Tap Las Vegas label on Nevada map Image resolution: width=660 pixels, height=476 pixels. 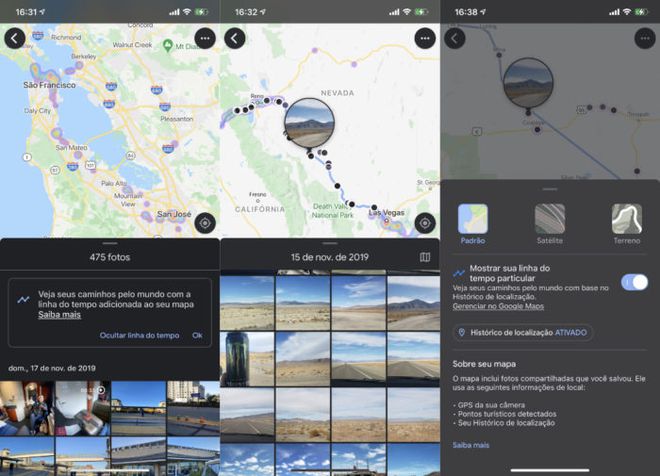pyautogui.click(x=386, y=213)
